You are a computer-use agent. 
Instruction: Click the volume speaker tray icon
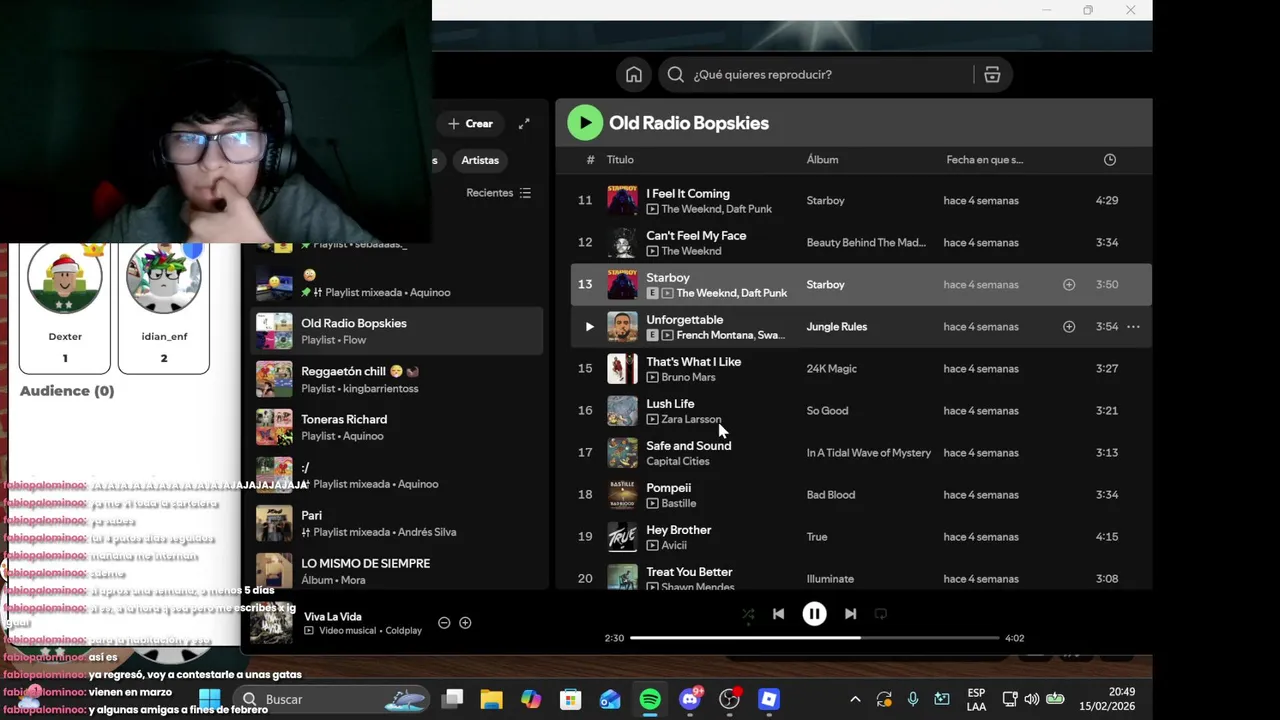pos(1032,699)
